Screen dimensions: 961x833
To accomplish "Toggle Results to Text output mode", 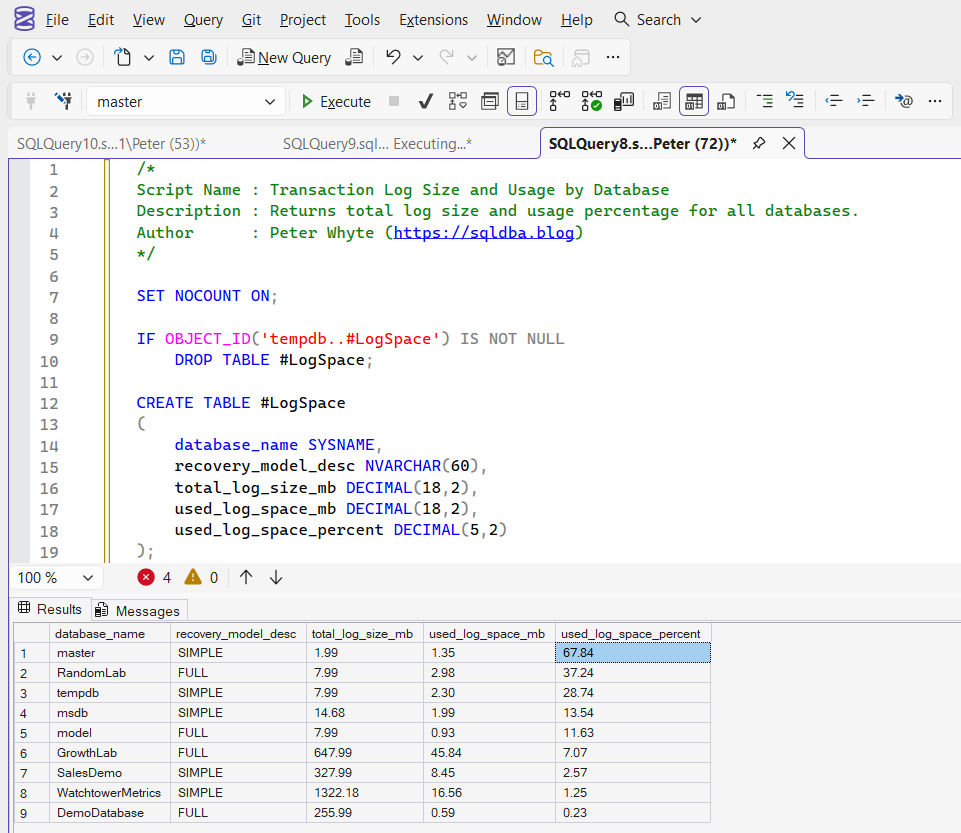I will (x=662, y=101).
